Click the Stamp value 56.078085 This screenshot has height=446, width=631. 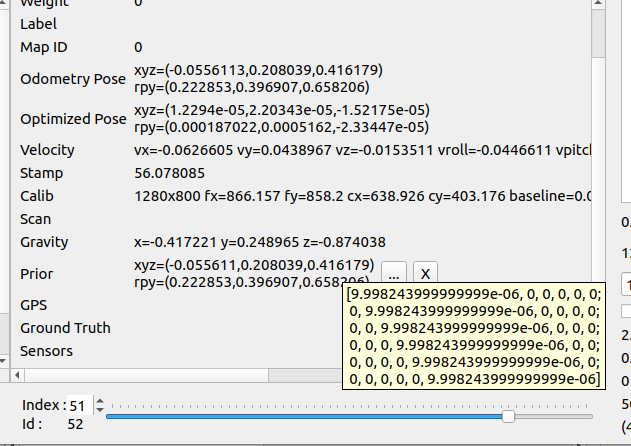170,173
